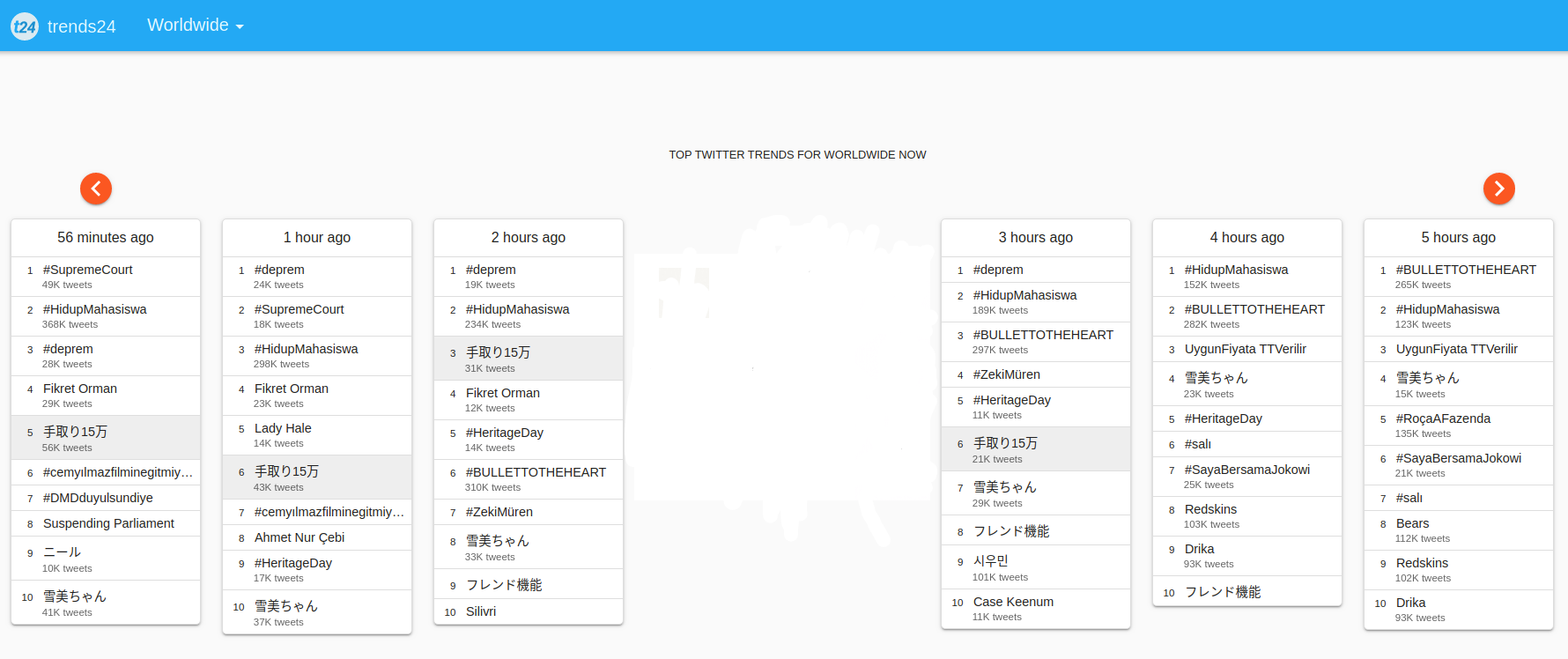This screenshot has width=1568, height=659.
Task: Open UygunFiyata TTVerilir in 4 hours ago list
Action: pos(1246,349)
